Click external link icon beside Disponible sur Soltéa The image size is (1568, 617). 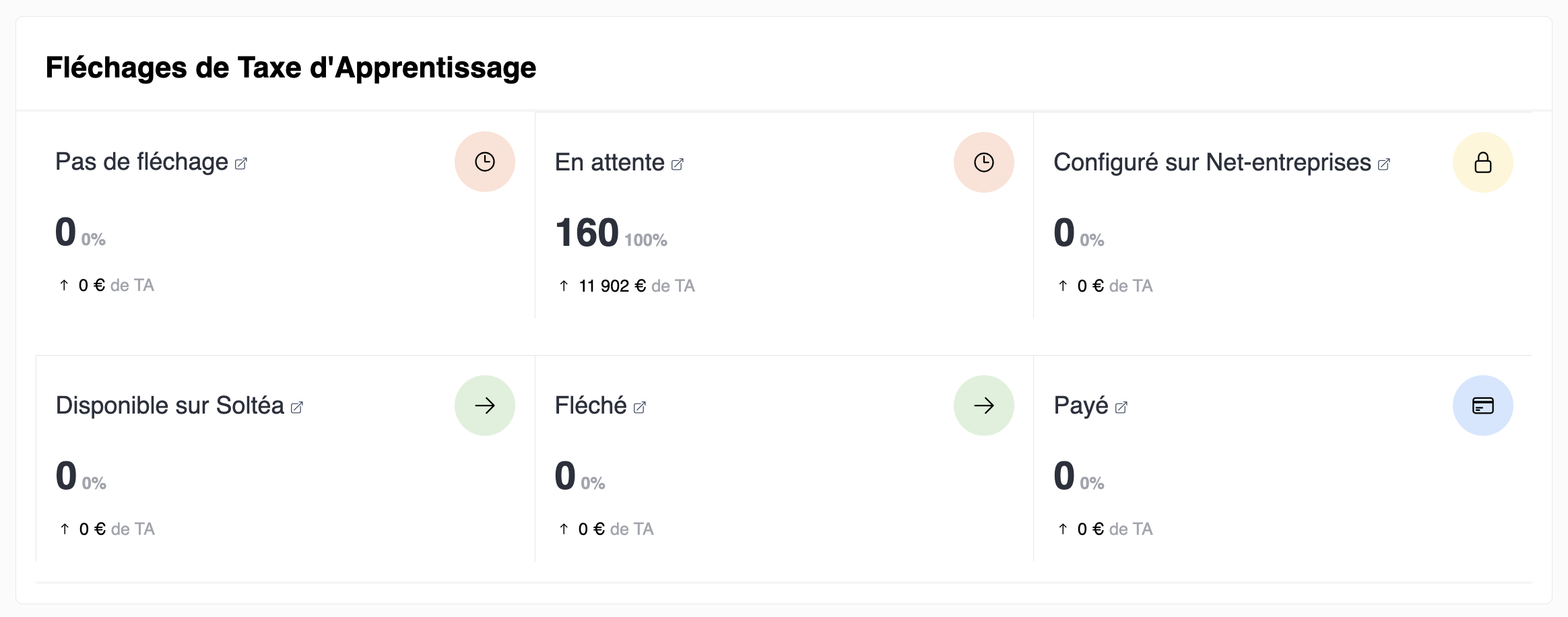(x=297, y=408)
